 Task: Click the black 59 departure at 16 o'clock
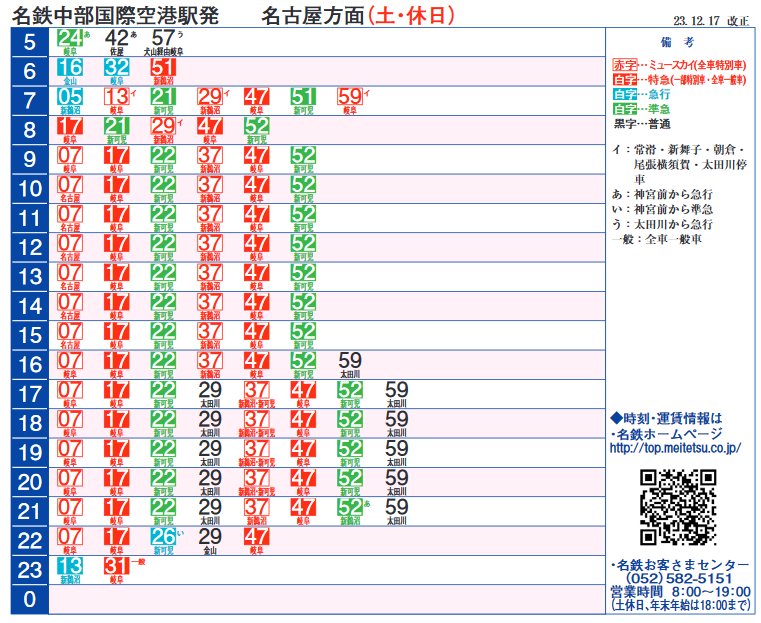[349, 361]
